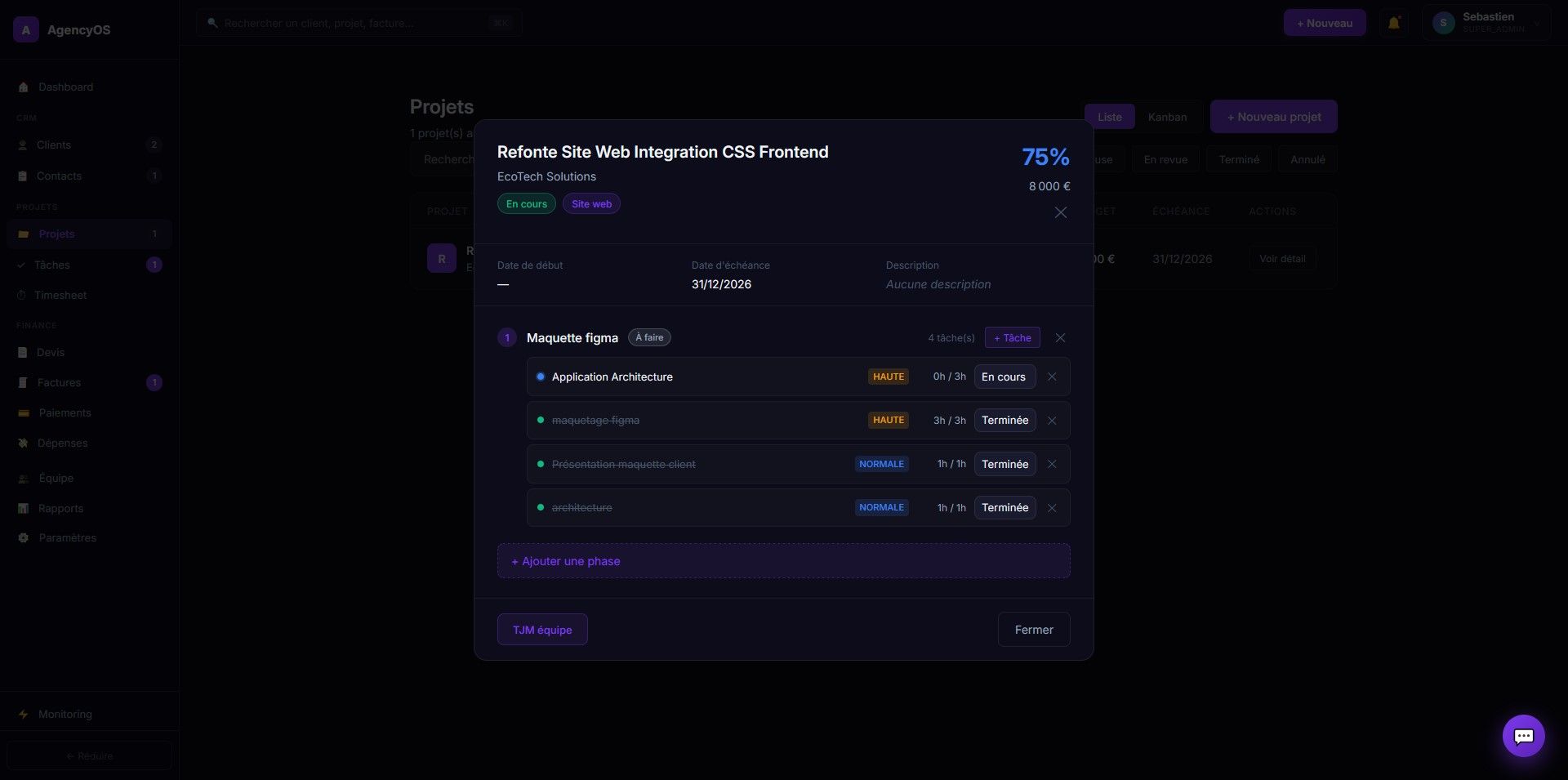The height and width of the screenshot is (780, 1568).
Task: Click the Annulé filter tab
Action: coord(1307,160)
